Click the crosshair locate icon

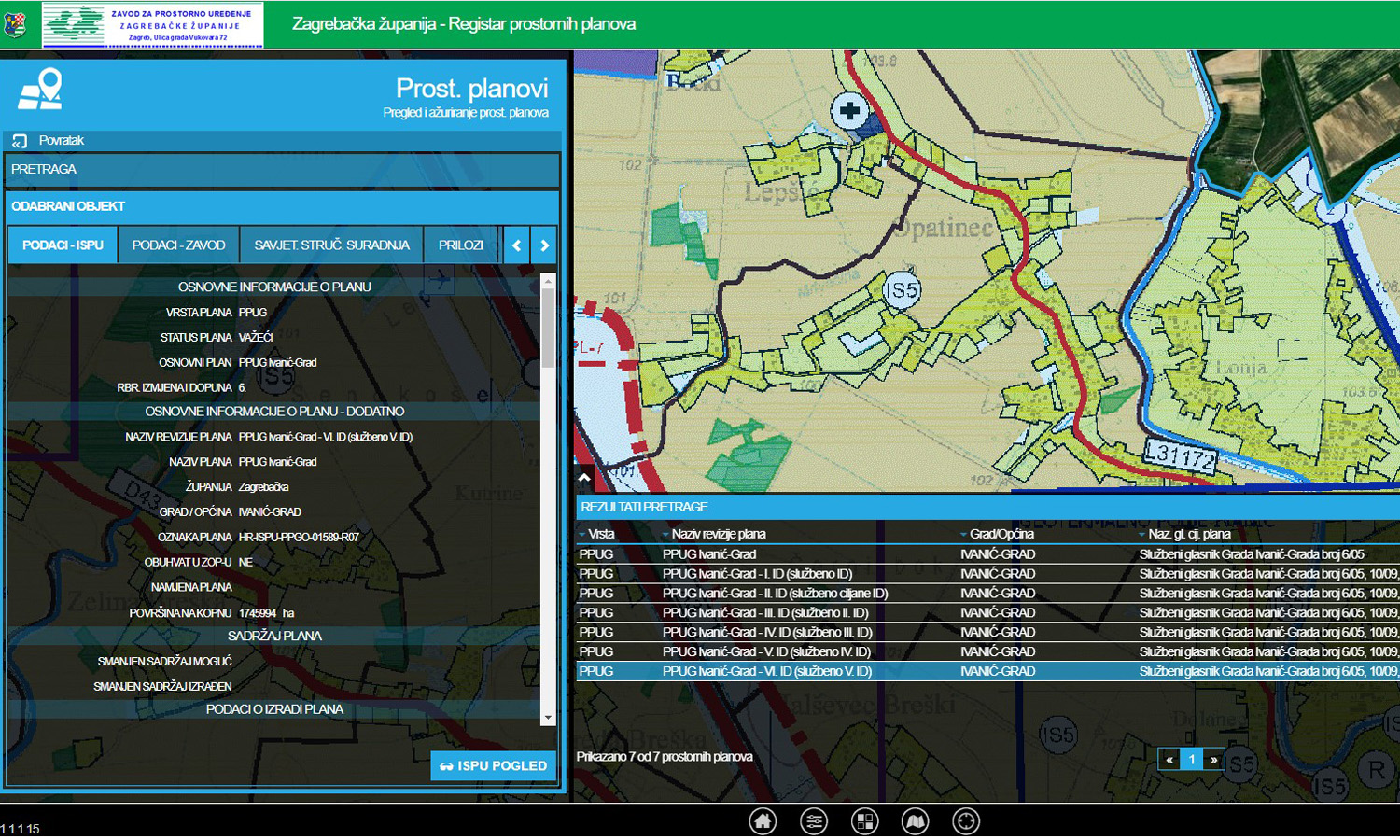[x=966, y=821]
